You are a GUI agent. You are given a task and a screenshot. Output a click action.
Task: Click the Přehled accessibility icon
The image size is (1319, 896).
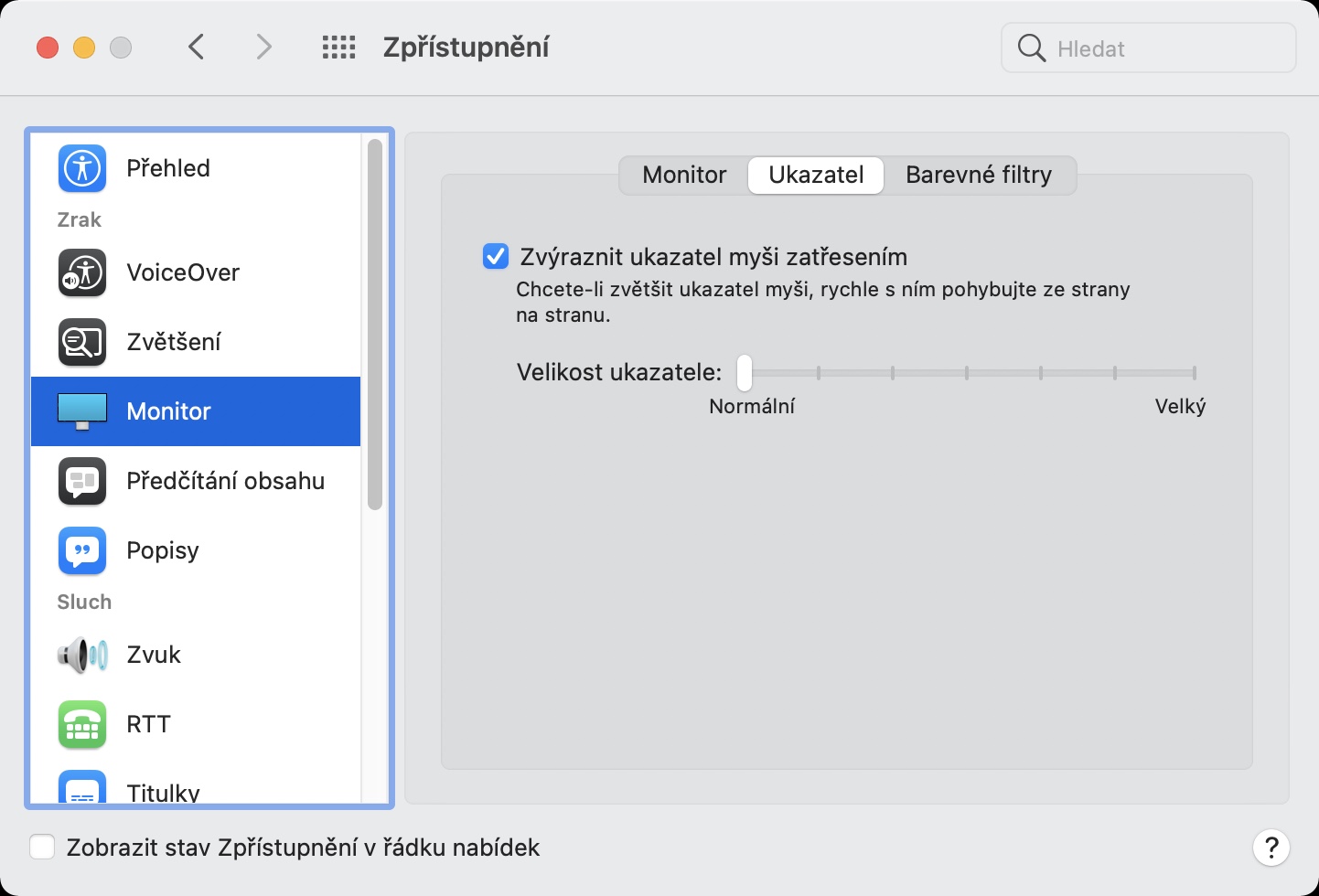point(82,168)
